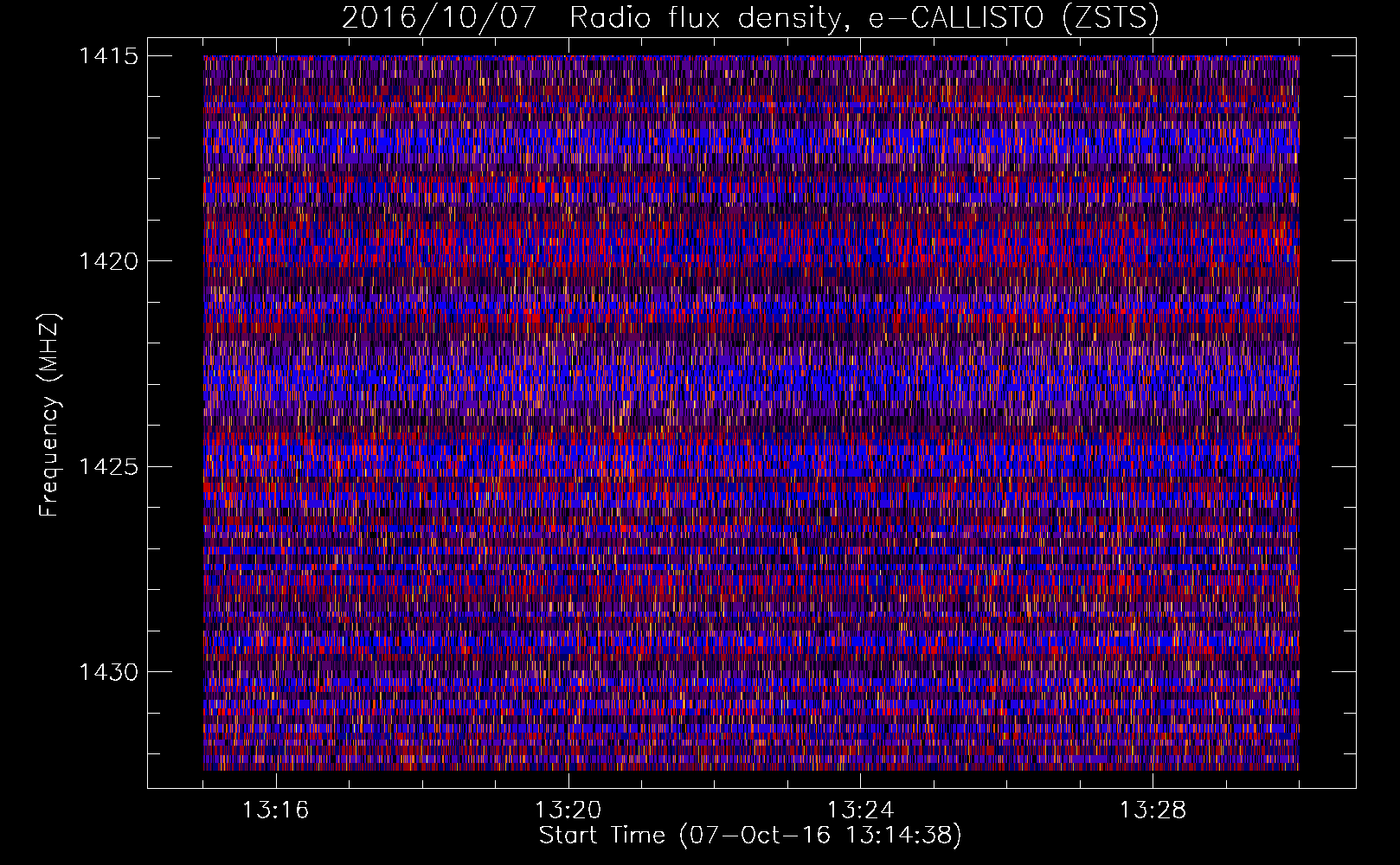Screen dimensions: 1400x865
Task: Click the 'Frequency (MHZ)' axis title
Action: 50,415
